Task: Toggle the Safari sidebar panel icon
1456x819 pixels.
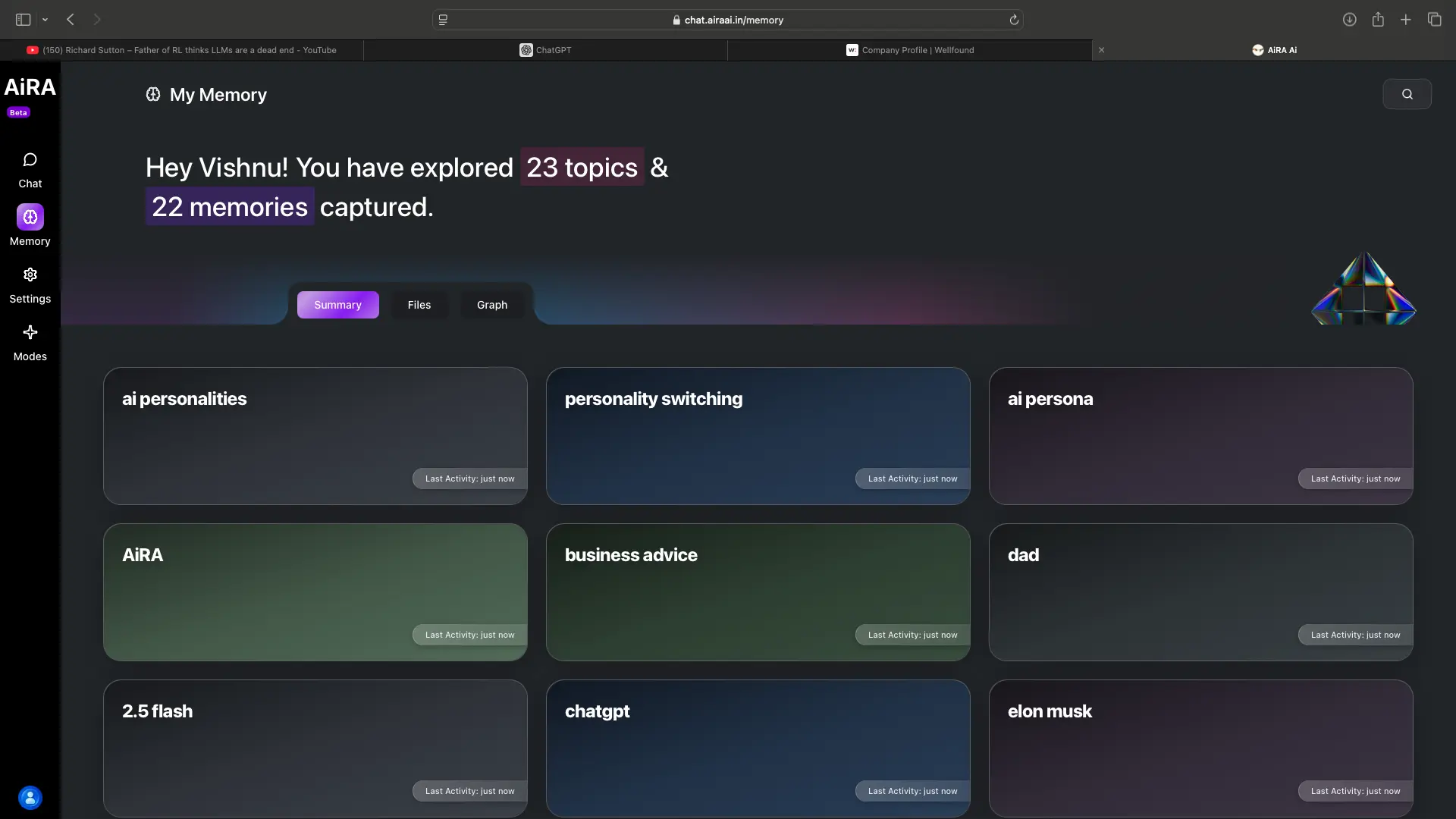Action: click(23, 20)
